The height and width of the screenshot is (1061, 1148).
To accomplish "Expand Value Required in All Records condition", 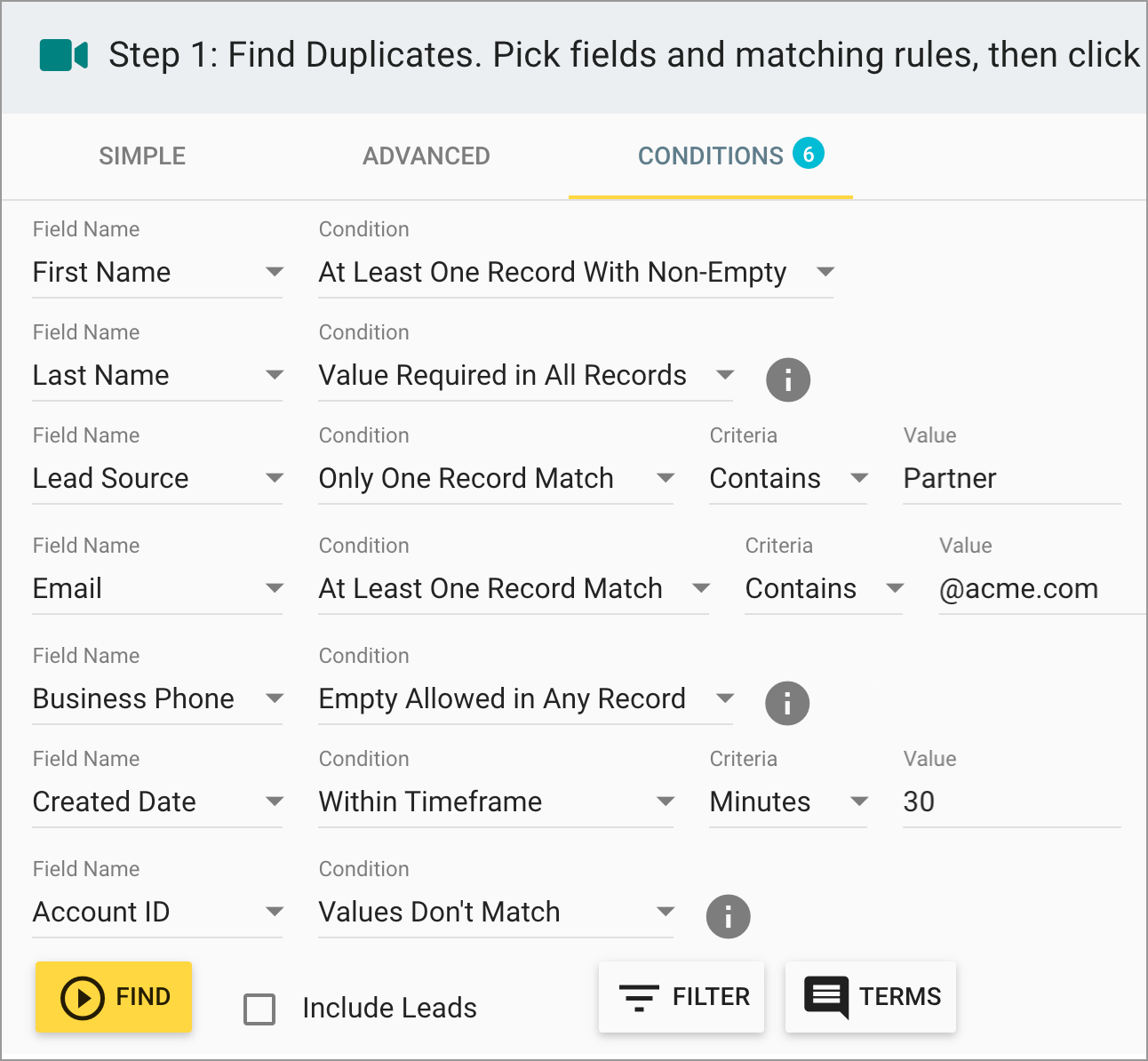I will pos(526,375).
